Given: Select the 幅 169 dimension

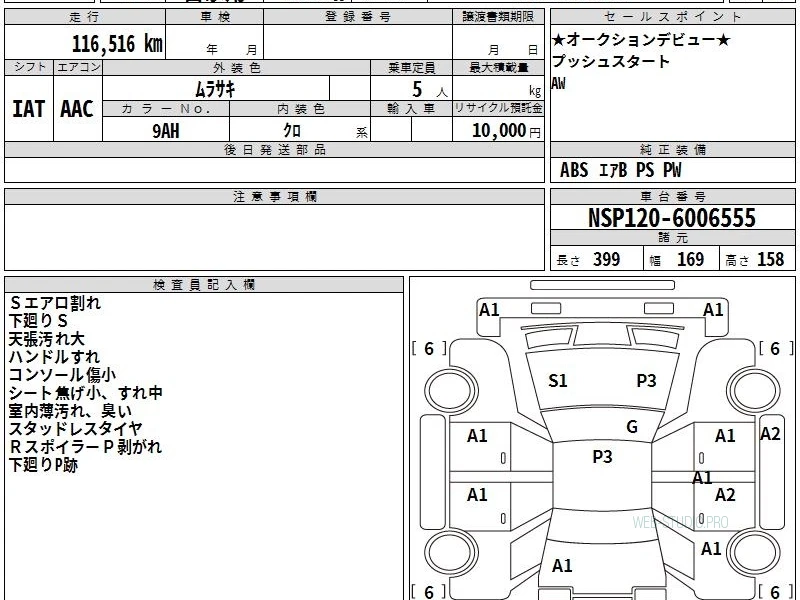Looking at the screenshot, I should tap(677, 259).
